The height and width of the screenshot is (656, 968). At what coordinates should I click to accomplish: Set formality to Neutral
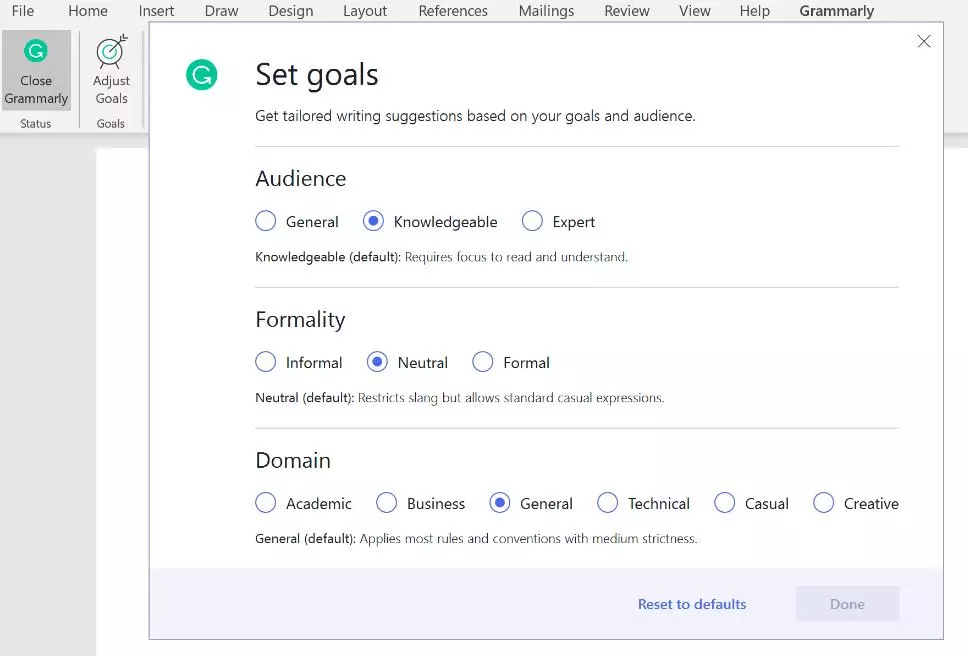pos(377,362)
